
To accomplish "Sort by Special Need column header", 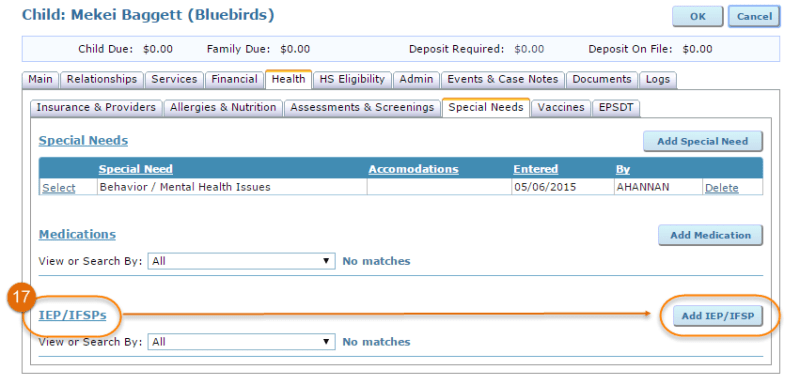I will 136,169.
